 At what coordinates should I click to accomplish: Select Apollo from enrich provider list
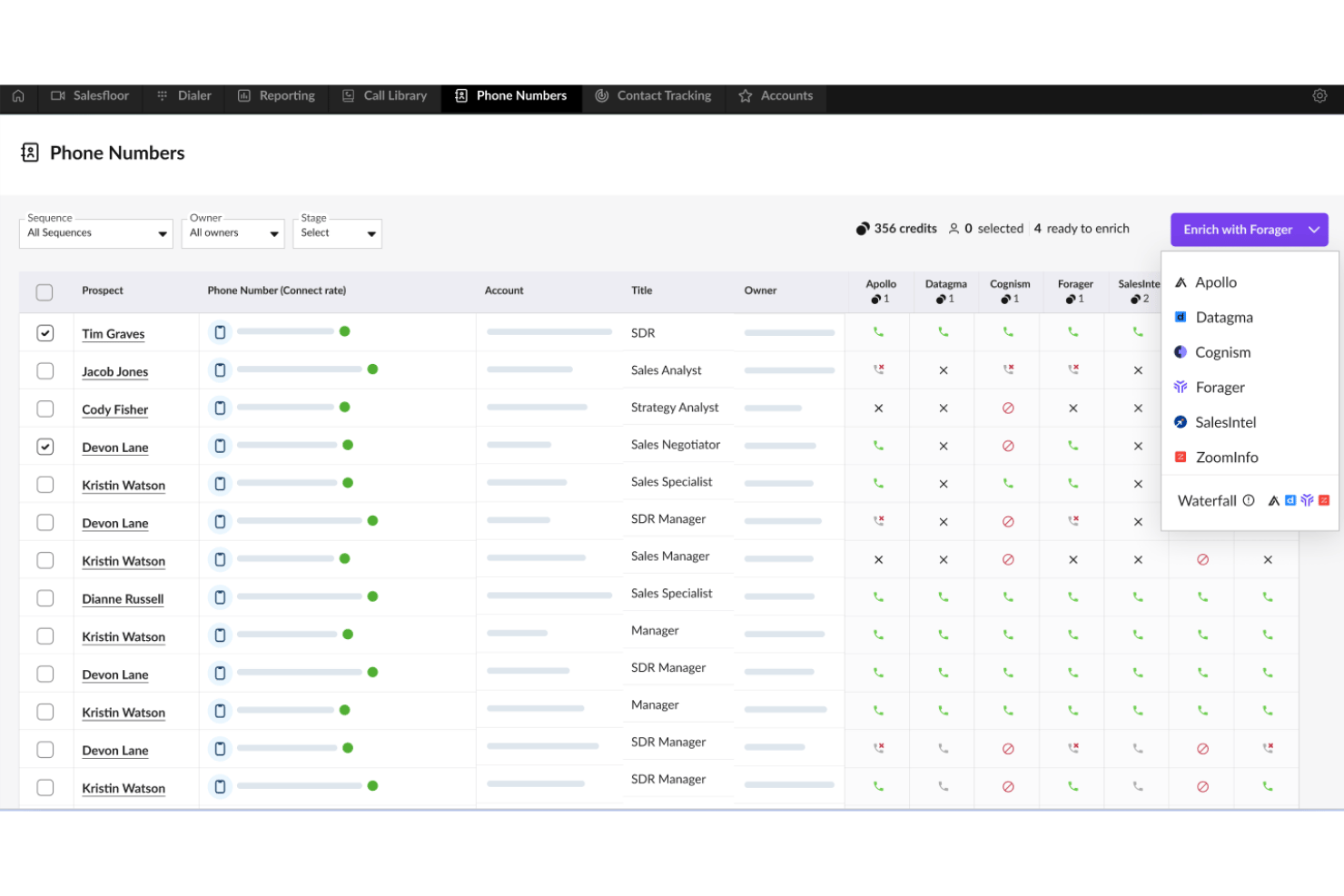pyautogui.click(x=1250, y=282)
